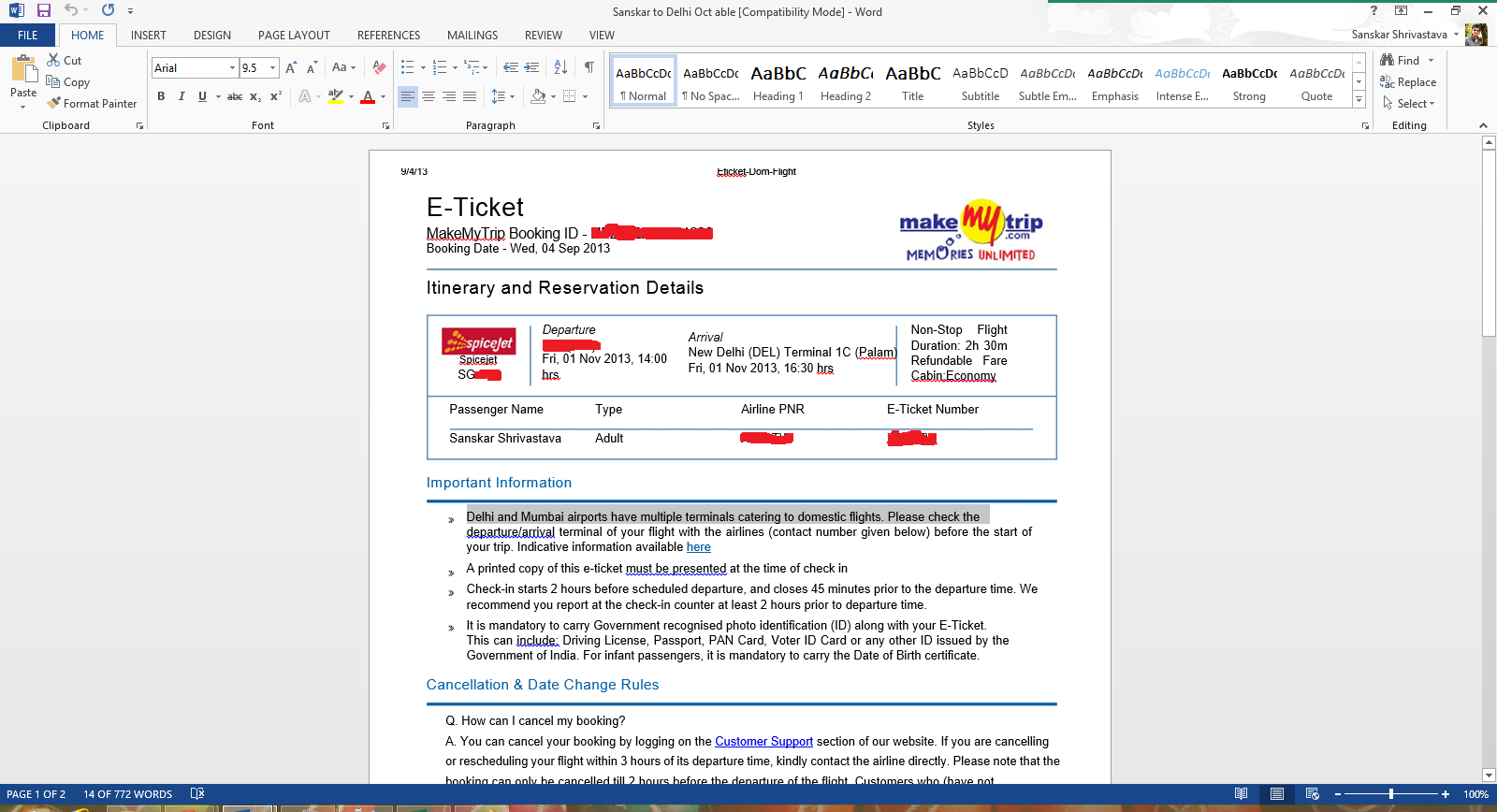The width and height of the screenshot is (1497, 812).
Task: Switch to the REVIEW tab
Action: [544, 35]
